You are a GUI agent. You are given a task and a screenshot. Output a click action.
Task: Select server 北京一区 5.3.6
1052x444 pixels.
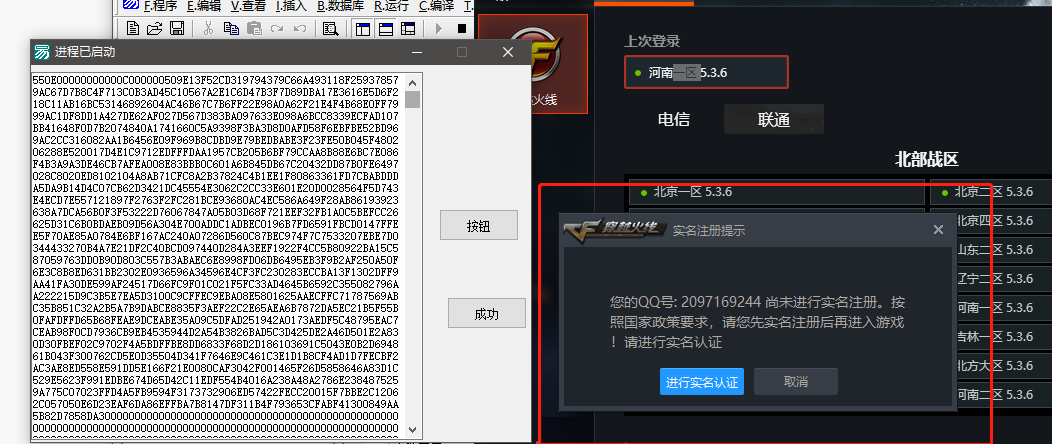click(776, 192)
